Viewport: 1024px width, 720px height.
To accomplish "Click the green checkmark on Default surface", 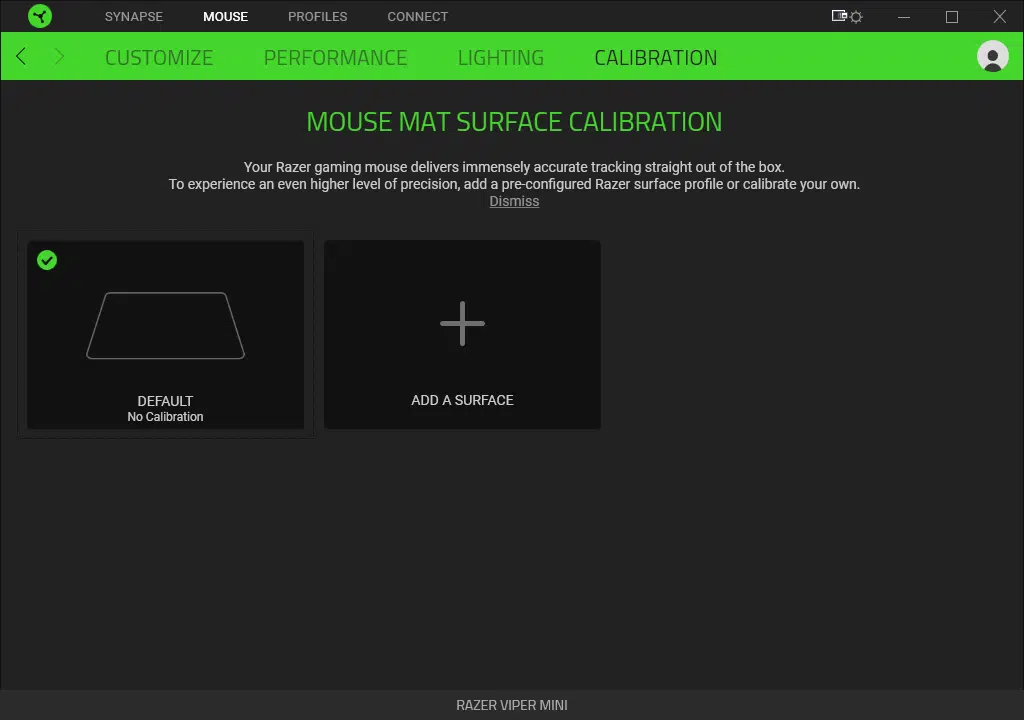I will point(47,260).
